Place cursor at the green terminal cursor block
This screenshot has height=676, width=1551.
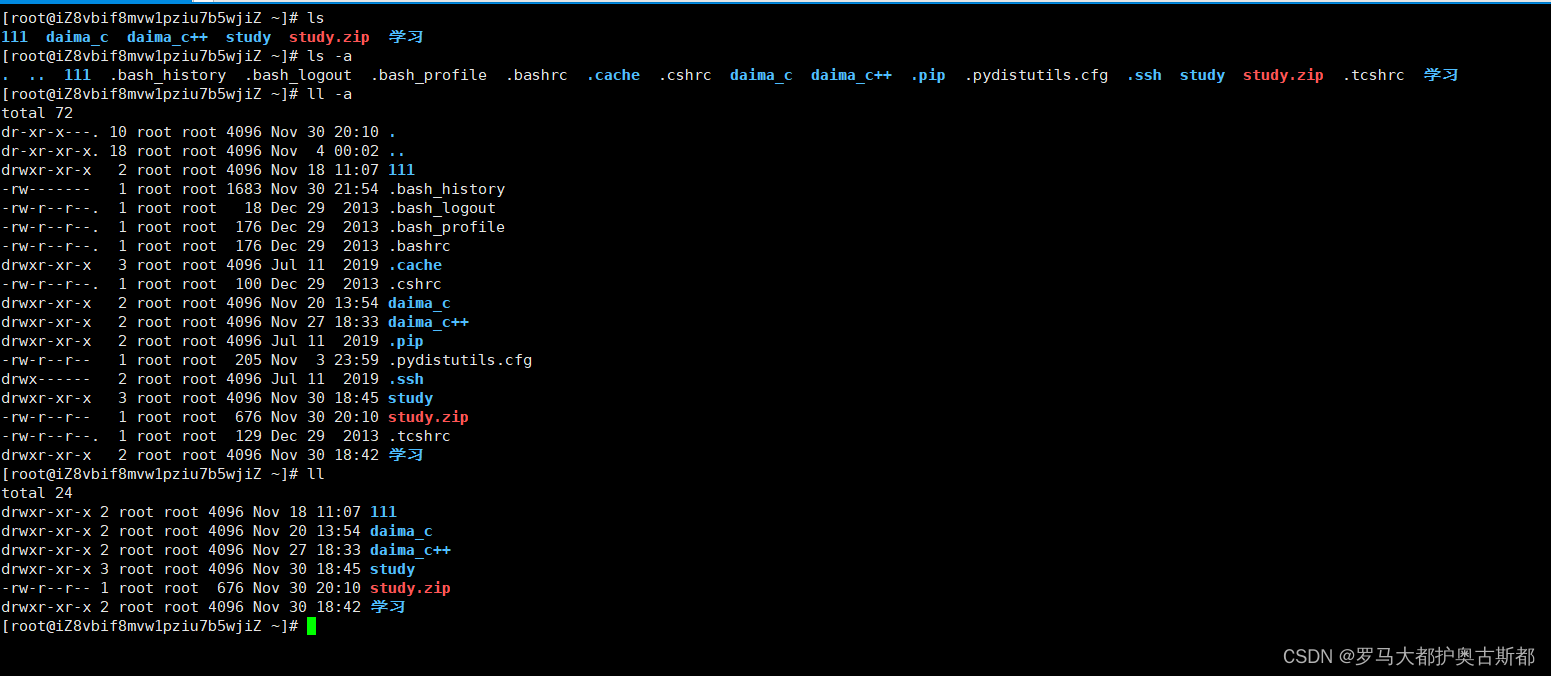click(311, 625)
